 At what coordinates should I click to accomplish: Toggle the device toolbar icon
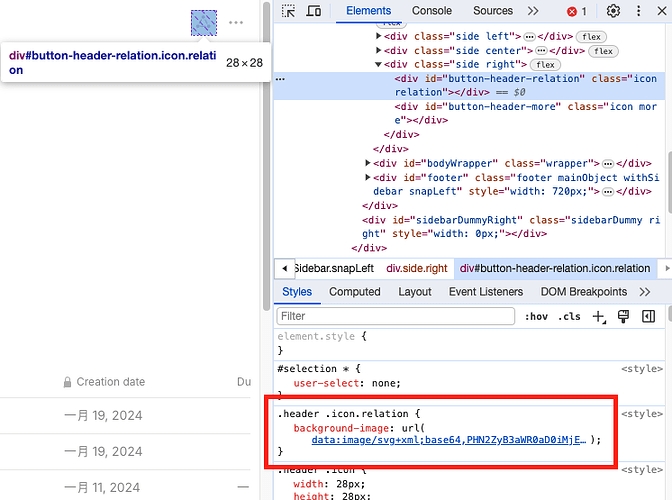point(313,11)
